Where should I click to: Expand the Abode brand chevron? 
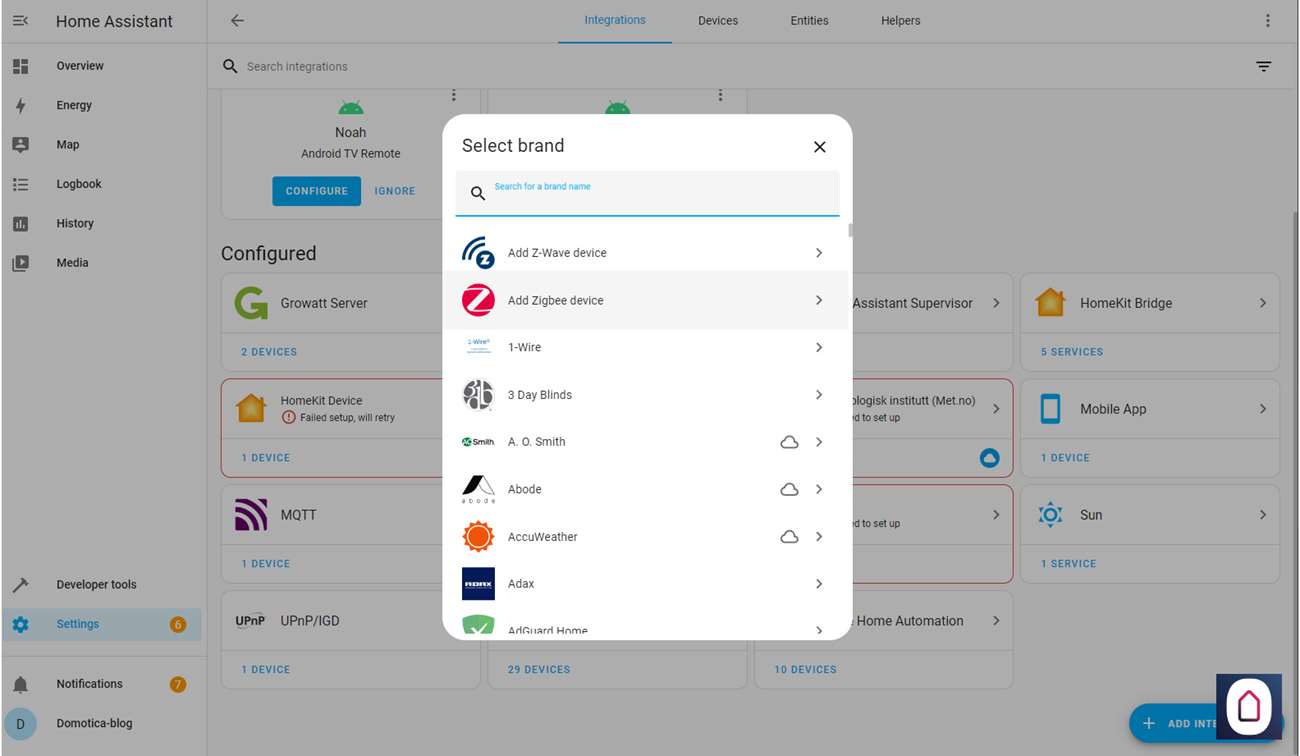[x=819, y=489]
